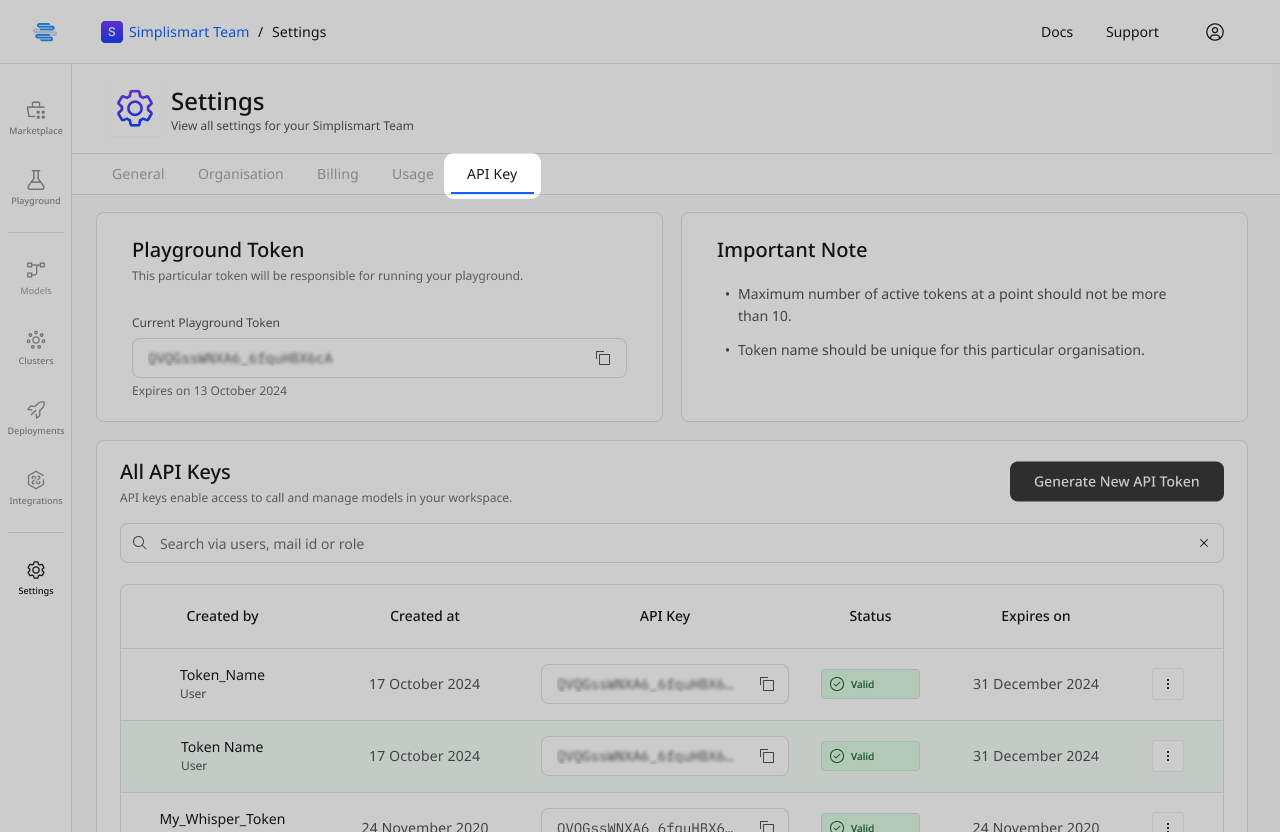Switch to the Billing tab
The width and height of the screenshot is (1280, 832).
(x=338, y=174)
